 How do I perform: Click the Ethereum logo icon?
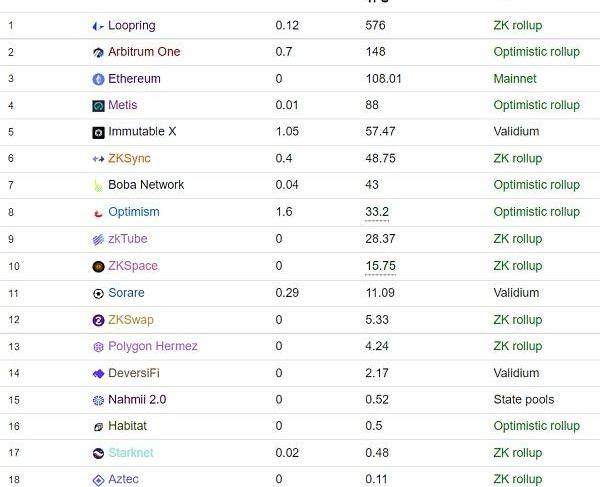[98, 79]
